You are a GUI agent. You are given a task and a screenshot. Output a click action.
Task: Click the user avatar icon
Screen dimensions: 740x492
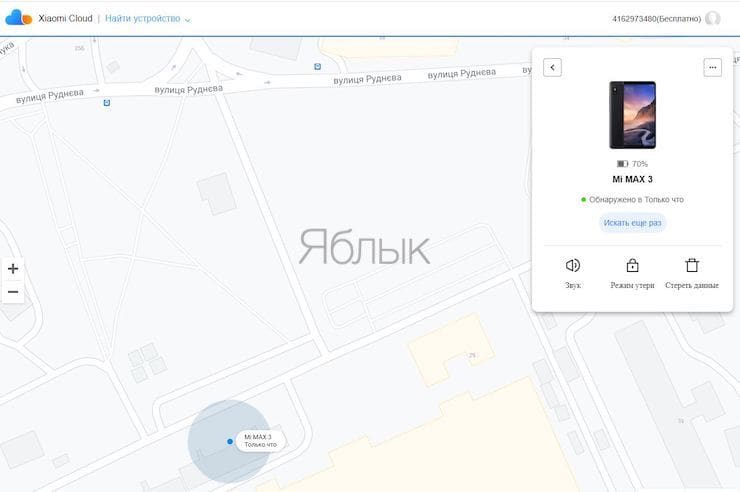[713, 18]
